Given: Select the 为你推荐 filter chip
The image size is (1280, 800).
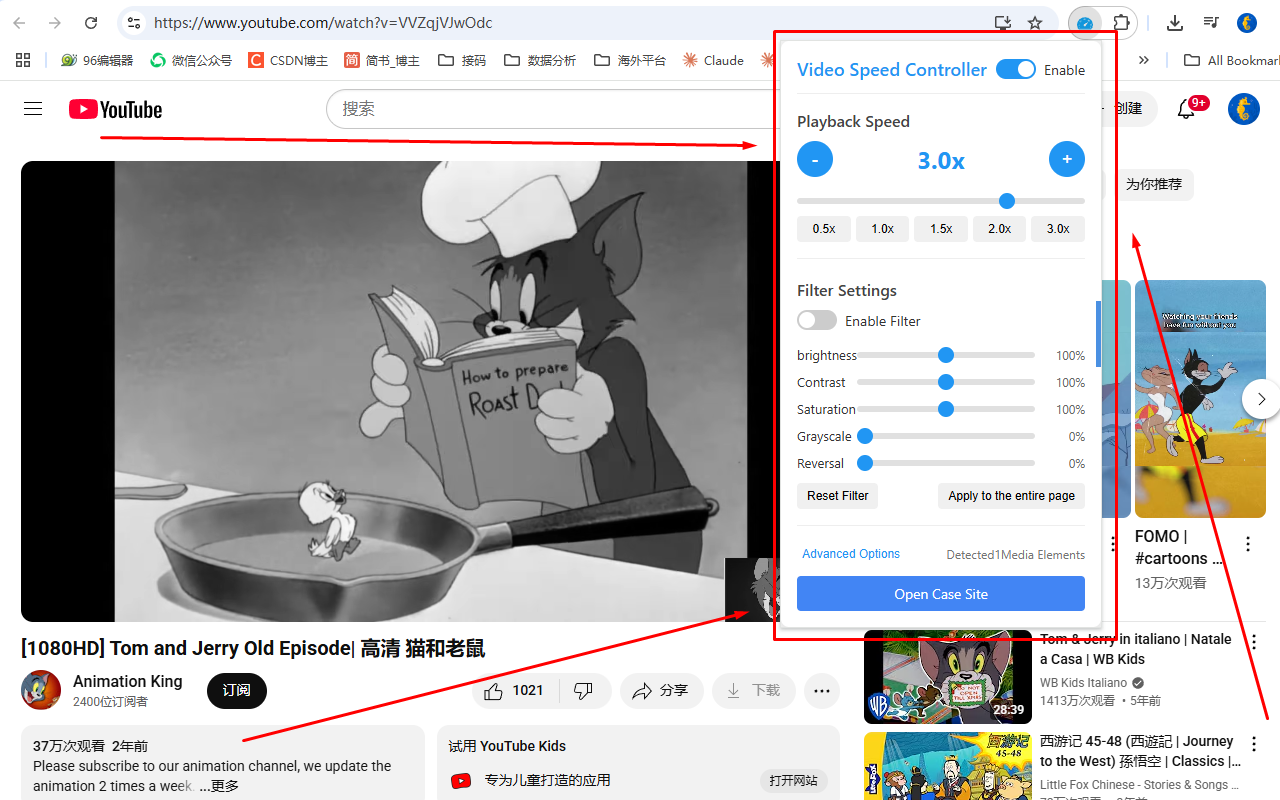Looking at the screenshot, I should (x=1153, y=184).
